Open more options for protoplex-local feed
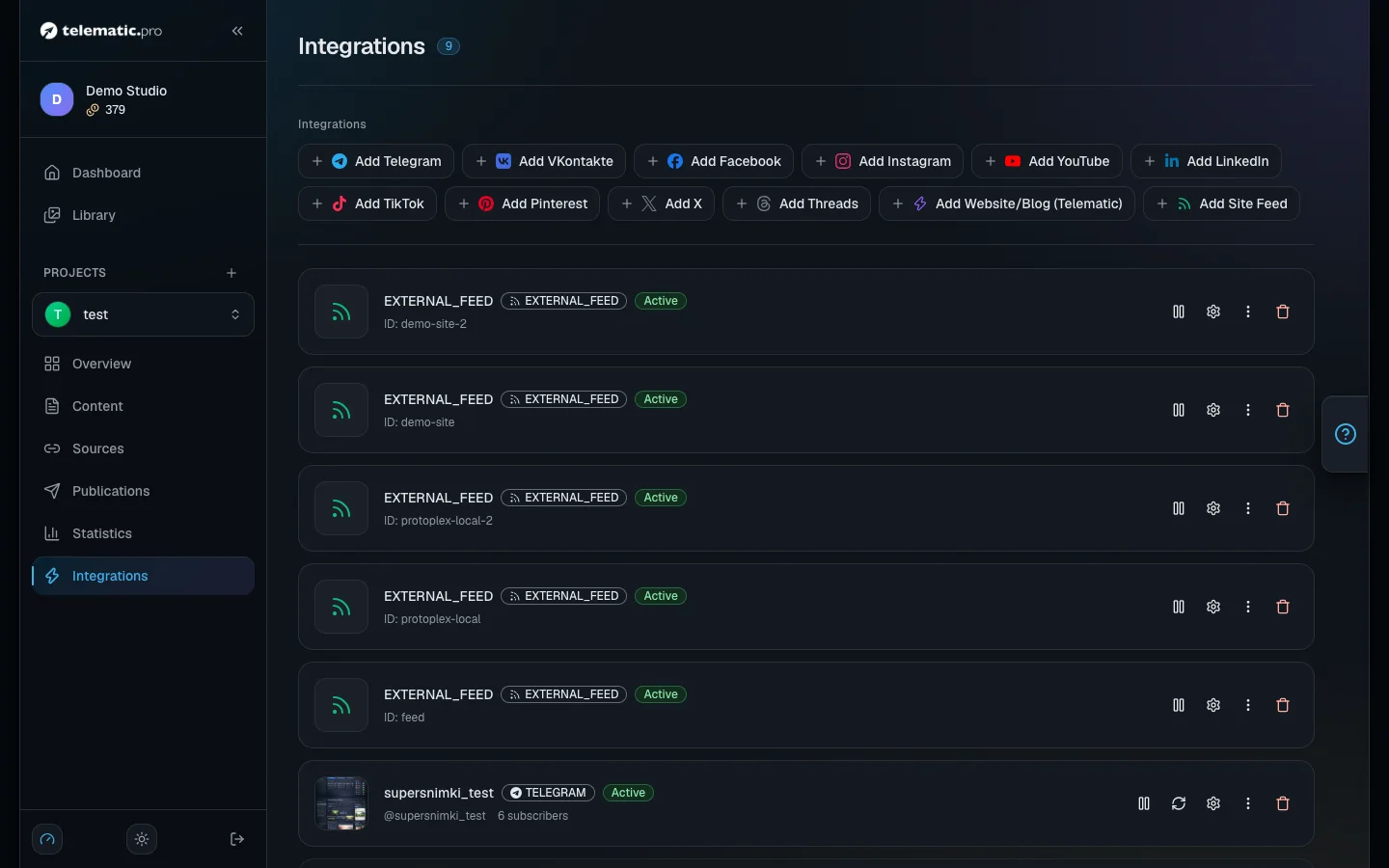 pos(1248,607)
